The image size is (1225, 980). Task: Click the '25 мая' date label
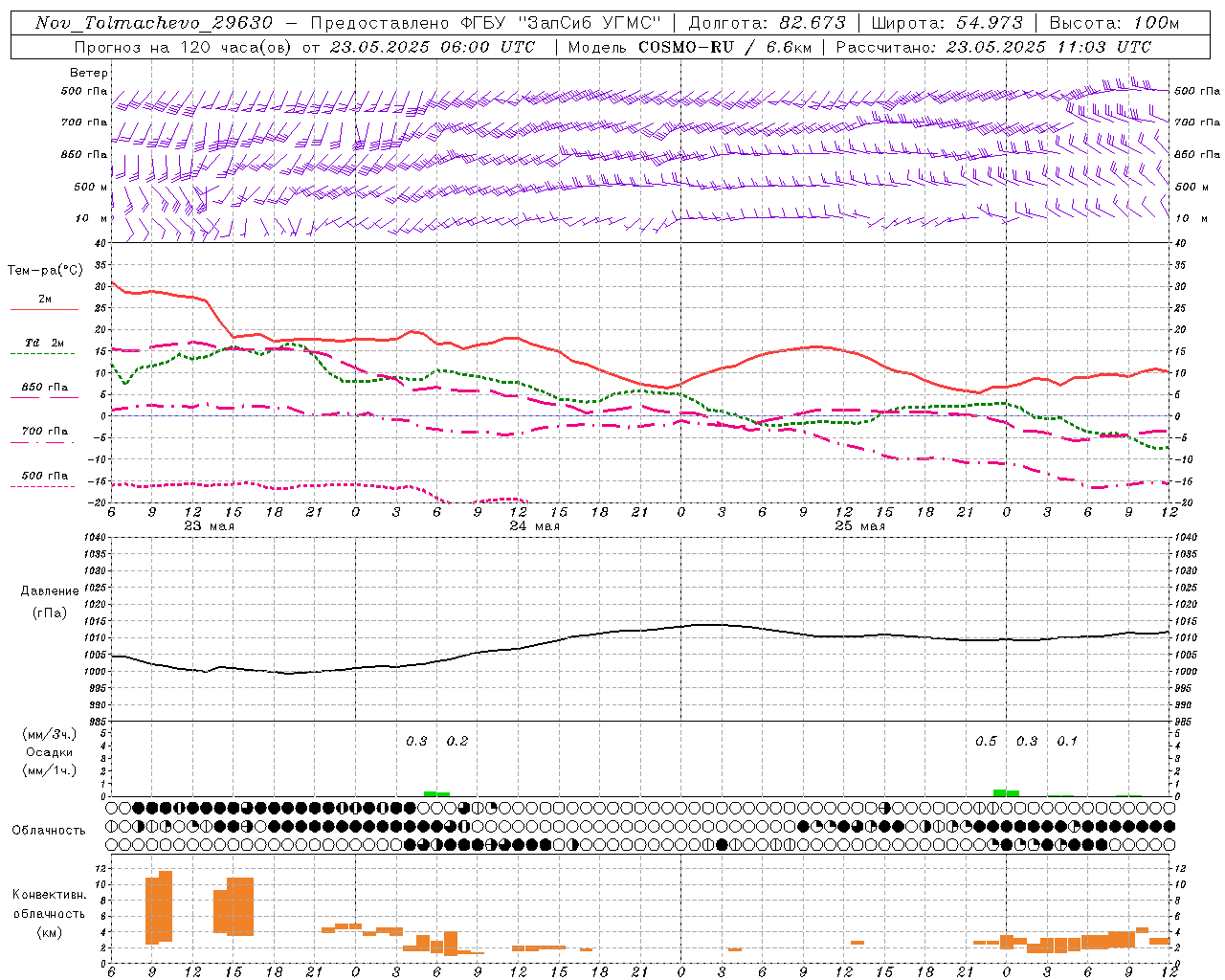point(859,526)
